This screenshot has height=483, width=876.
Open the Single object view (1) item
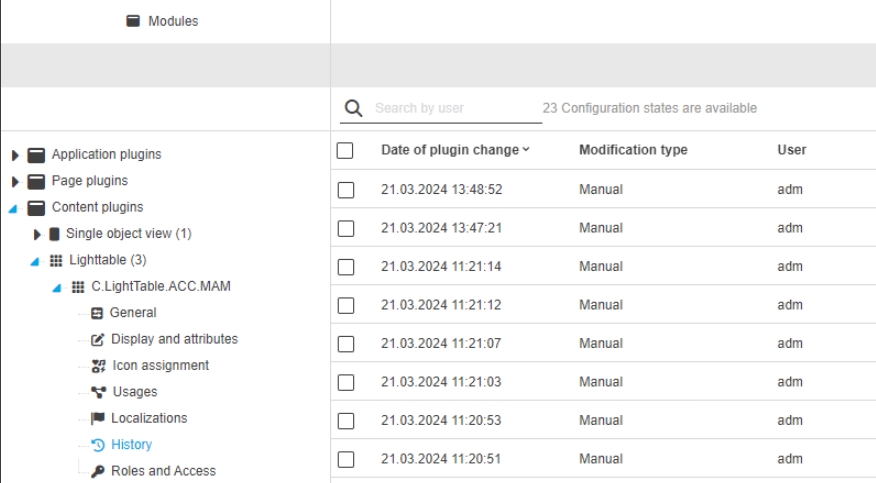128,234
